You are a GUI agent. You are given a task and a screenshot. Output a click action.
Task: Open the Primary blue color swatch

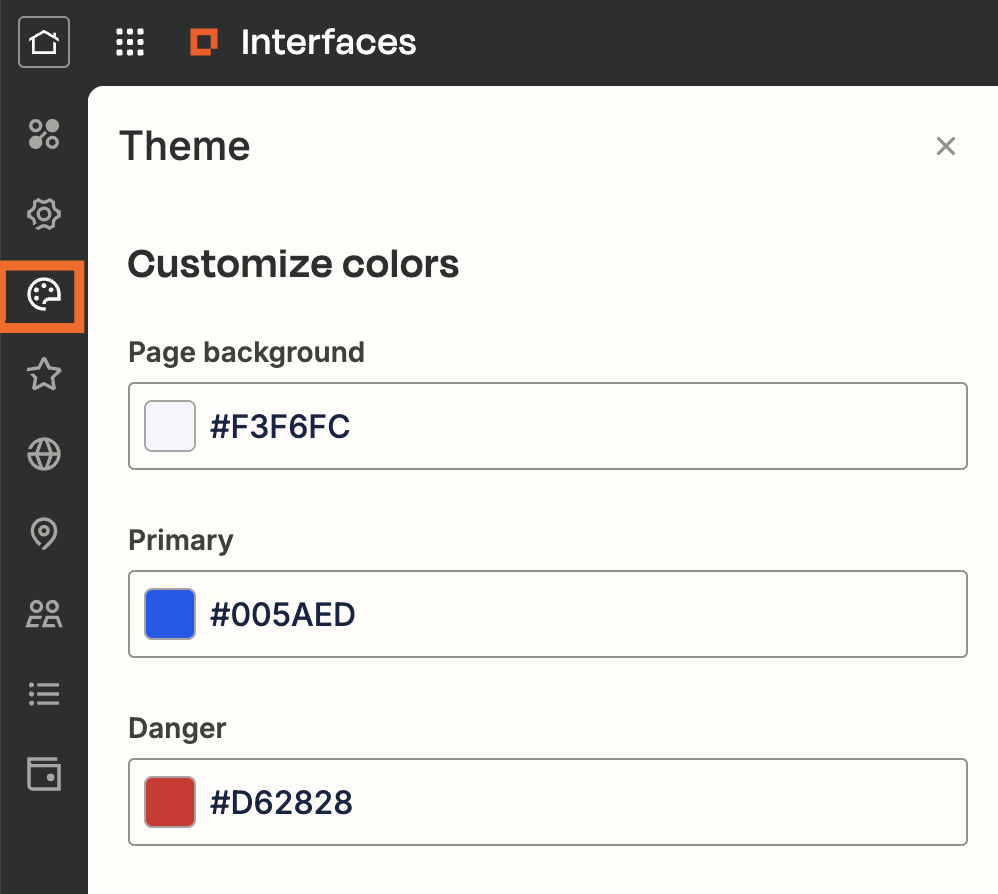[x=170, y=614]
